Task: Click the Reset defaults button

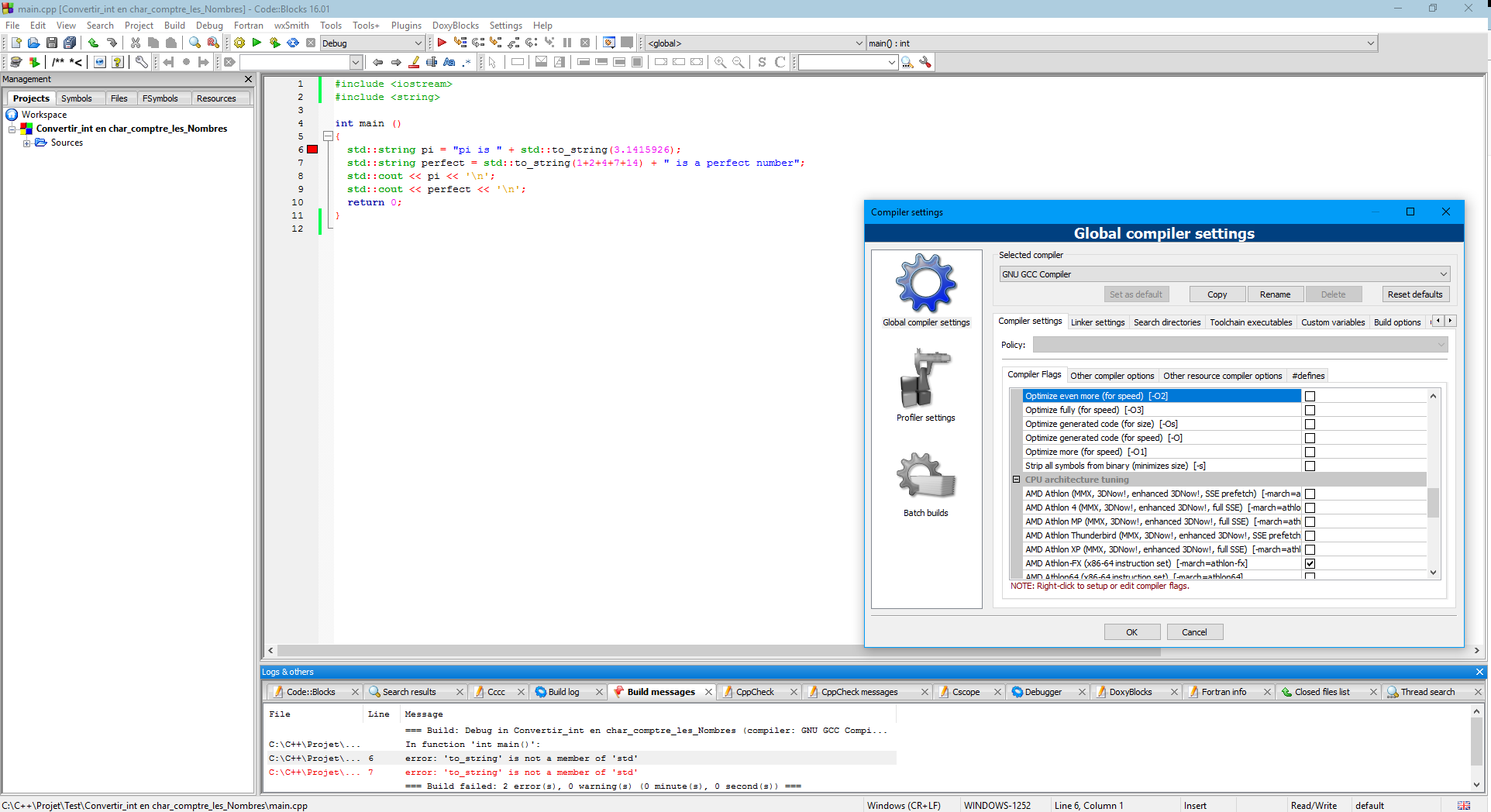Action: 1414,294
